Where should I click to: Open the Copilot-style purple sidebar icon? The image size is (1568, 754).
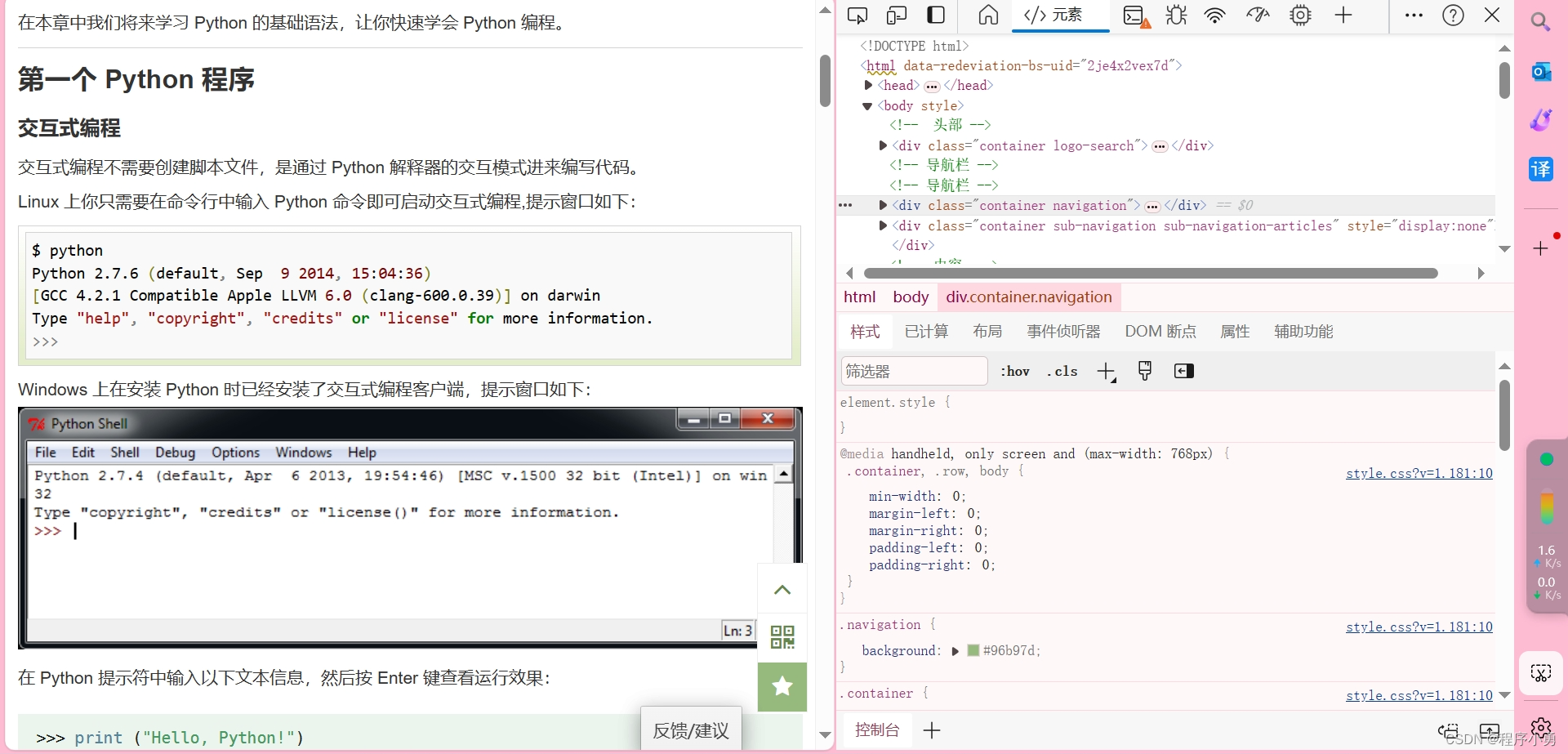(1541, 120)
